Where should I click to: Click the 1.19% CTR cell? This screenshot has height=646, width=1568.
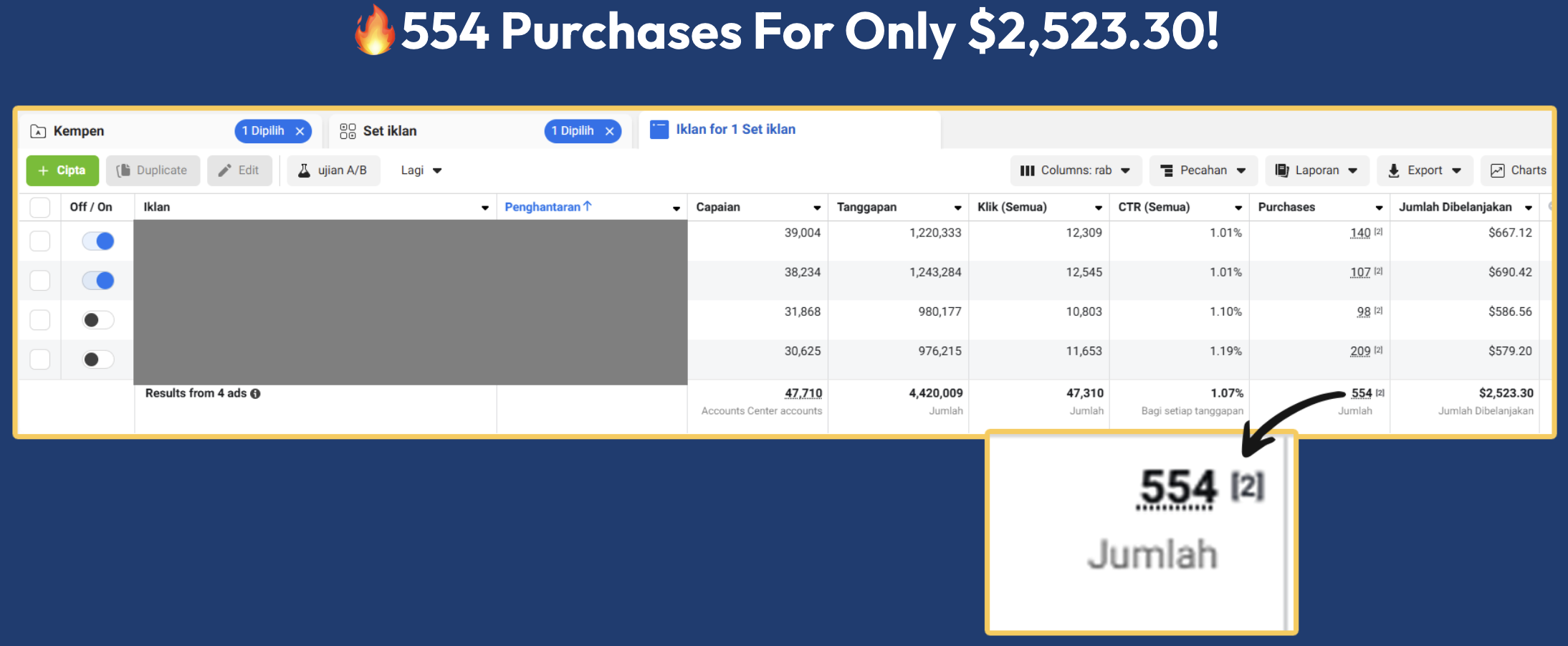(x=1226, y=351)
